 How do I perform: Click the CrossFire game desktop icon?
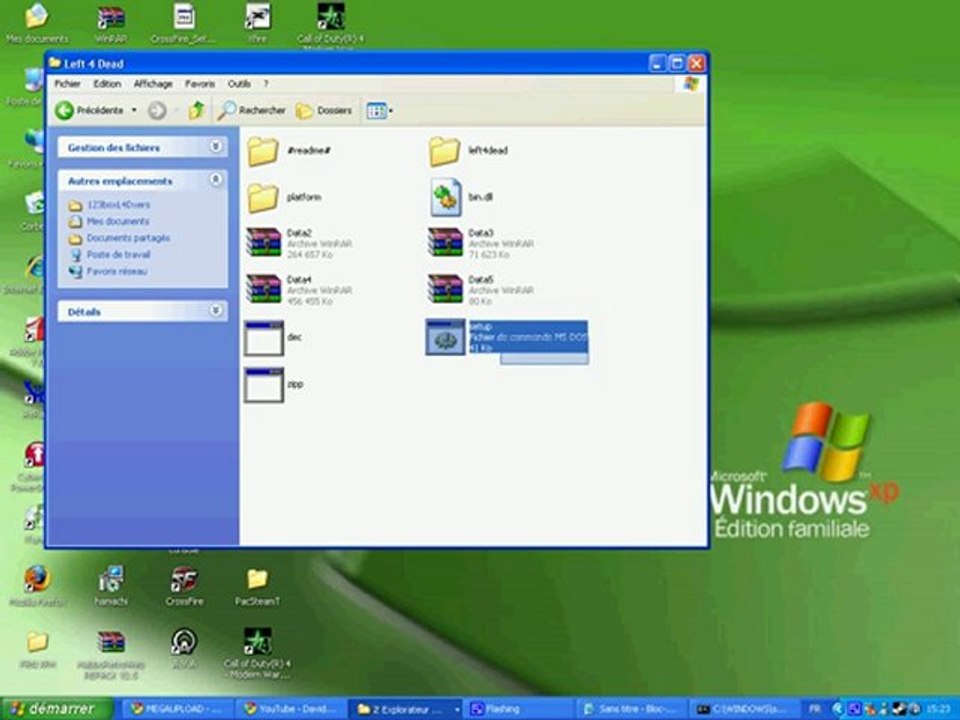[184, 587]
